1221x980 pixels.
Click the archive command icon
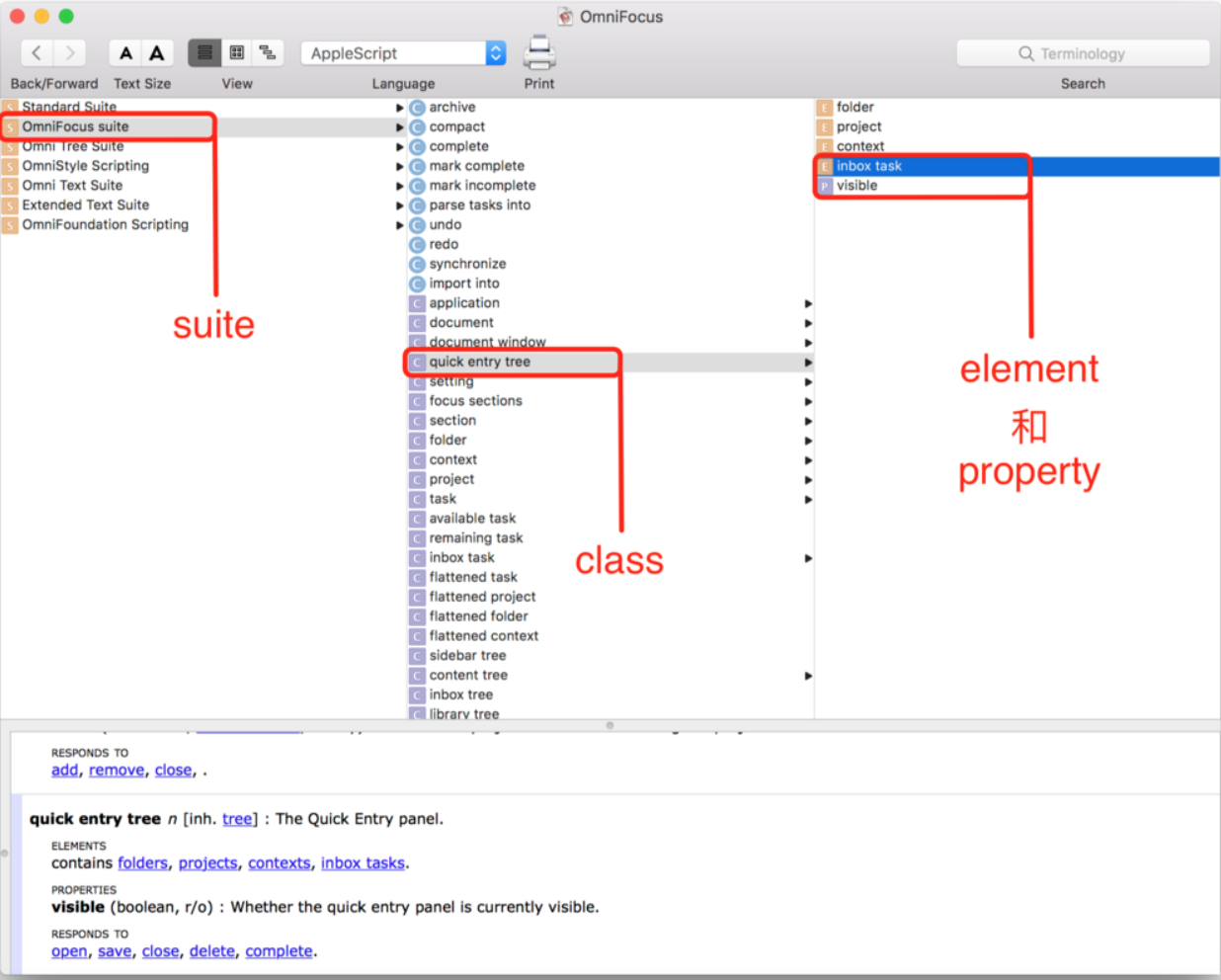(417, 108)
